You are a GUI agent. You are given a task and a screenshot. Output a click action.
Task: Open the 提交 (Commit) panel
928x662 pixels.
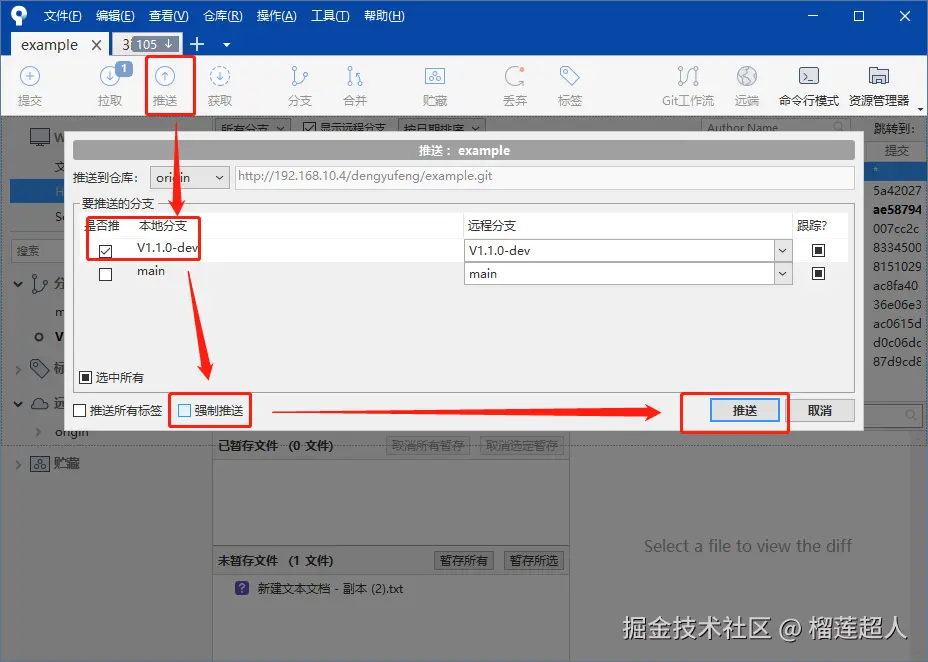coord(30,85)
